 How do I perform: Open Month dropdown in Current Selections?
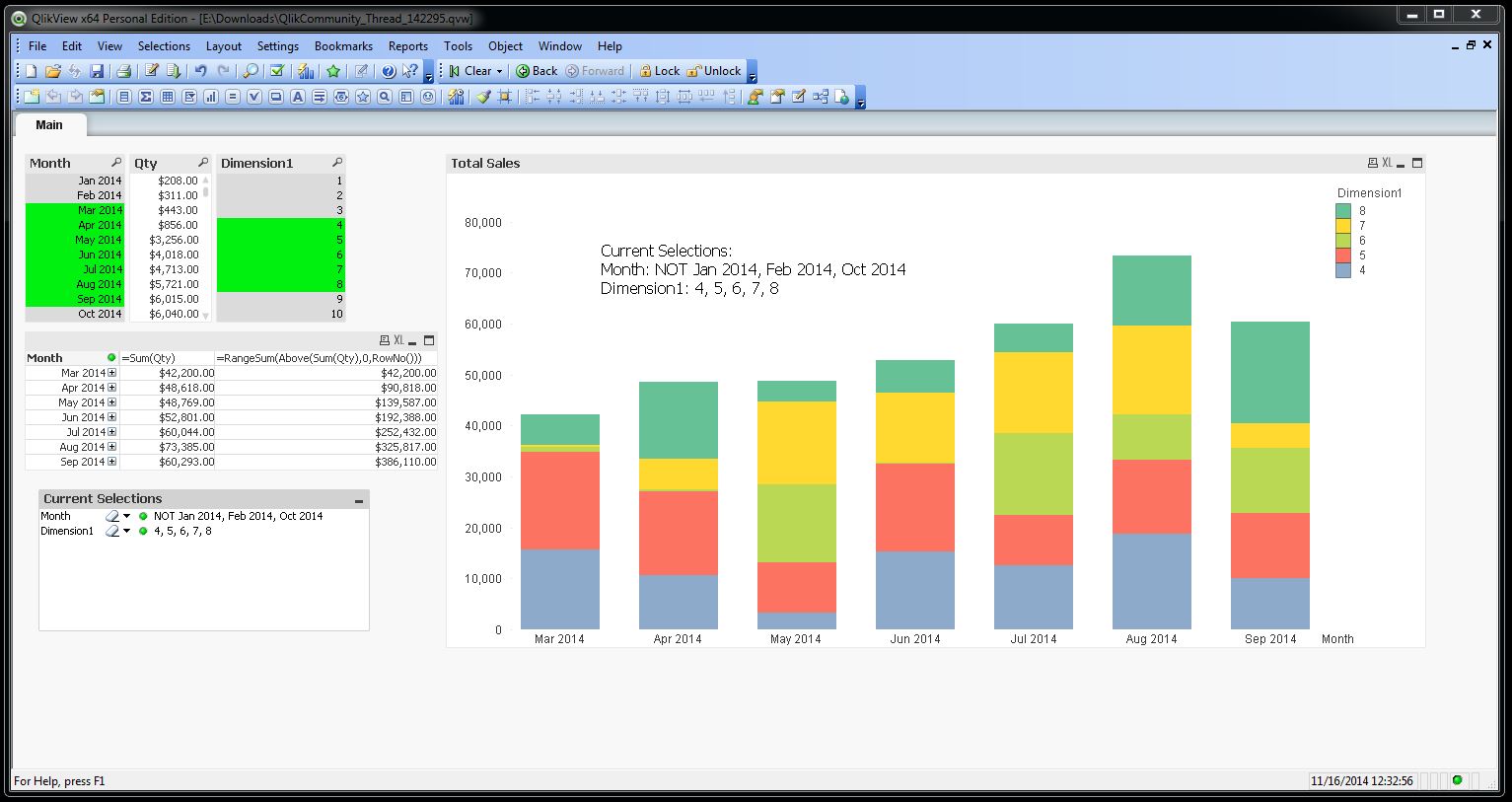127,516
